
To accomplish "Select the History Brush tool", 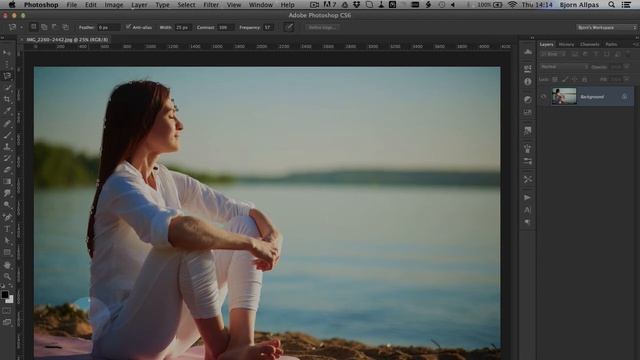I will (7, 158).
